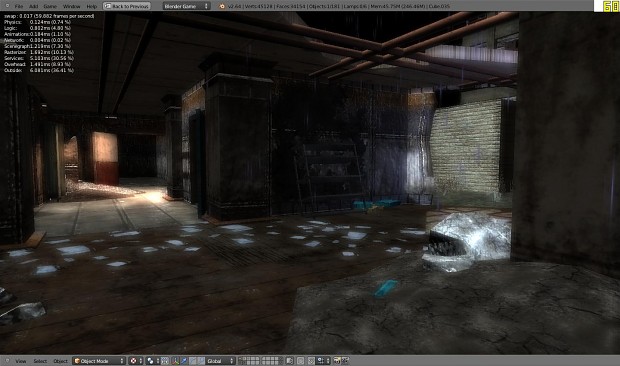This screenshot has width=620, height=366.
Task: Toggle manipulate center points option
Action: (x=165, y=360)
